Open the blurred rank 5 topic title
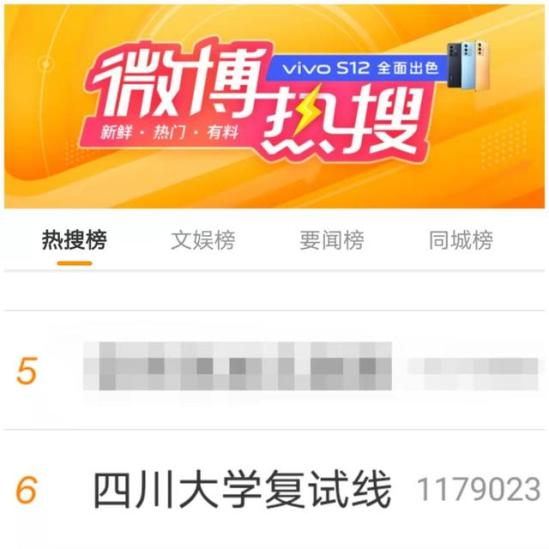 click(x=237, y=366)
